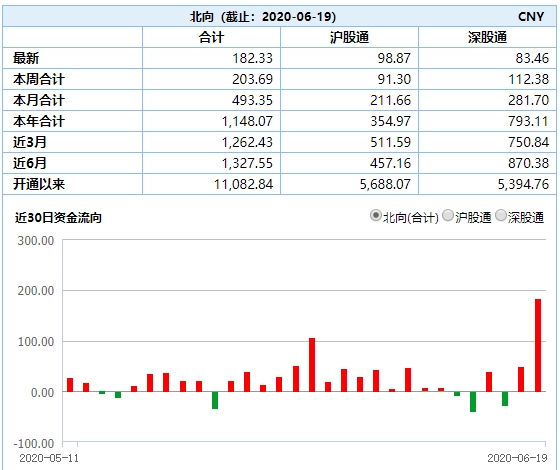Viewport: 560px width, 470px height.
Task: Click the 本周合计 row label
Action: click(39, 79)
